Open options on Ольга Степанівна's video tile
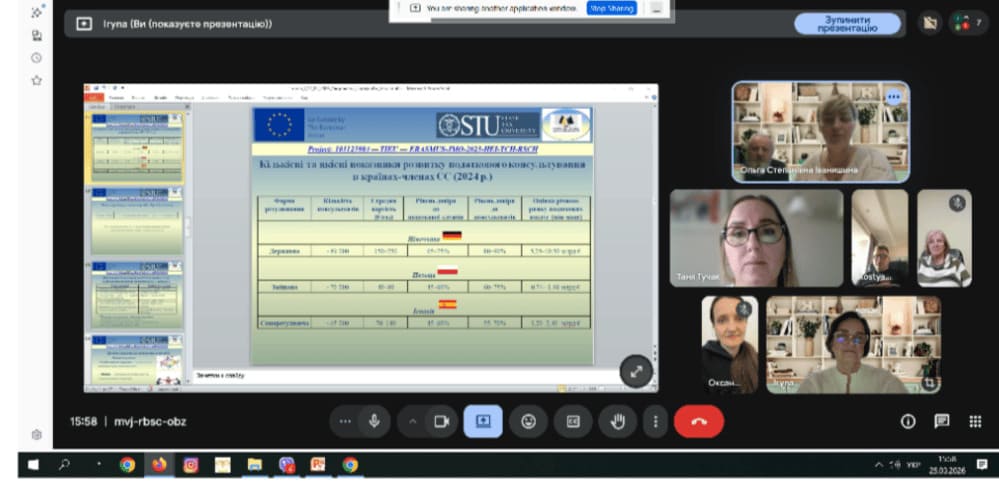This screenshot has height=492, width=999. (893, 97)
